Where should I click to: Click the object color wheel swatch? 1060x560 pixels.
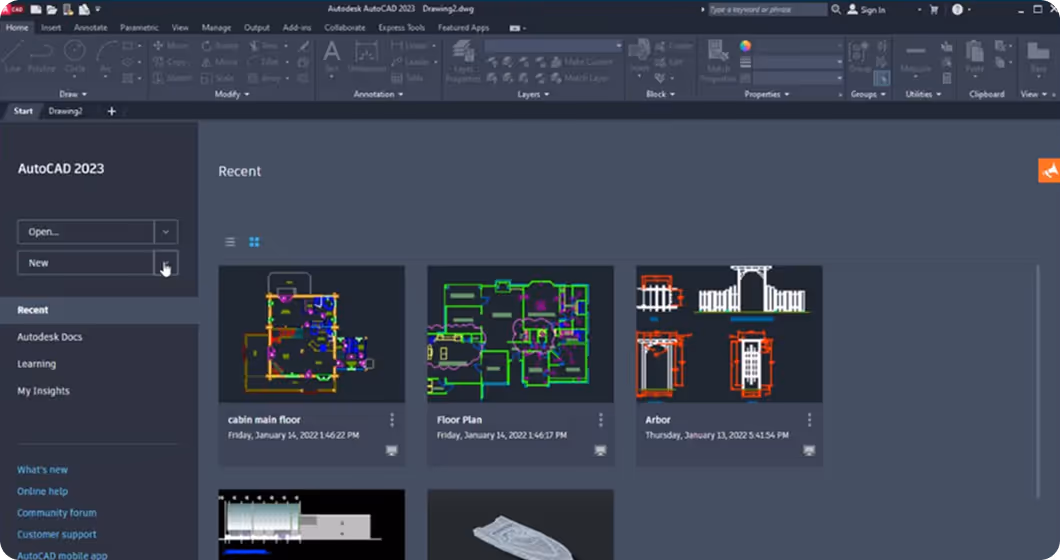(x=745, y=46)
